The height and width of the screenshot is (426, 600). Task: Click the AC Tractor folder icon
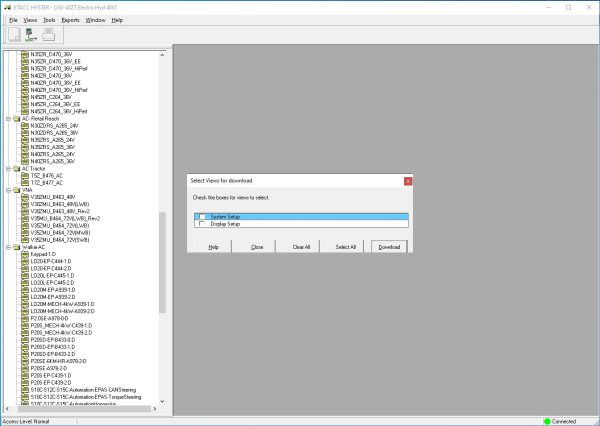[17, 168]
